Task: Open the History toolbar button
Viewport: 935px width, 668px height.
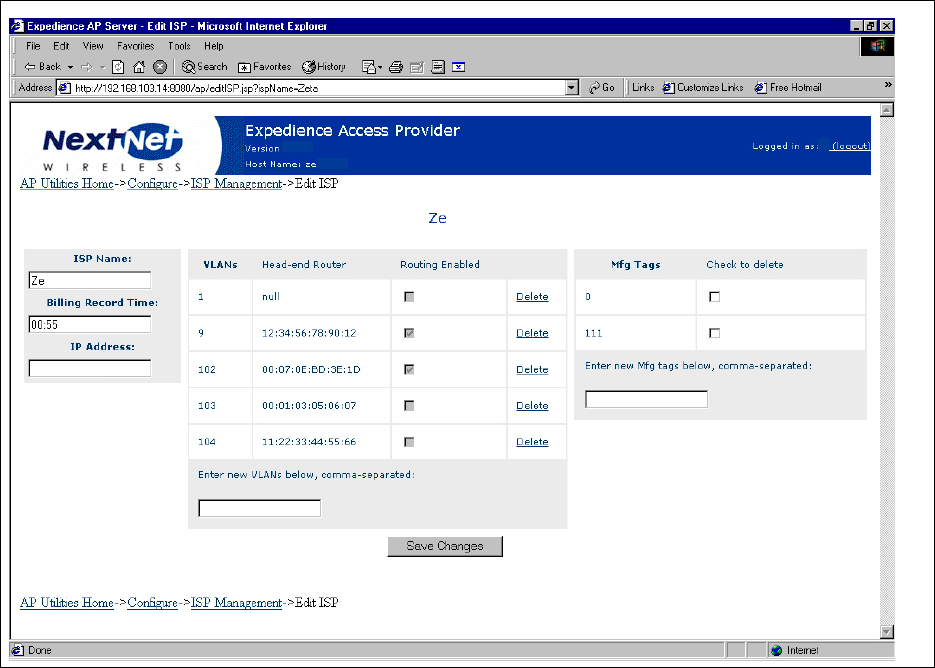Action: pyautogui.click(x=324, y=67)
